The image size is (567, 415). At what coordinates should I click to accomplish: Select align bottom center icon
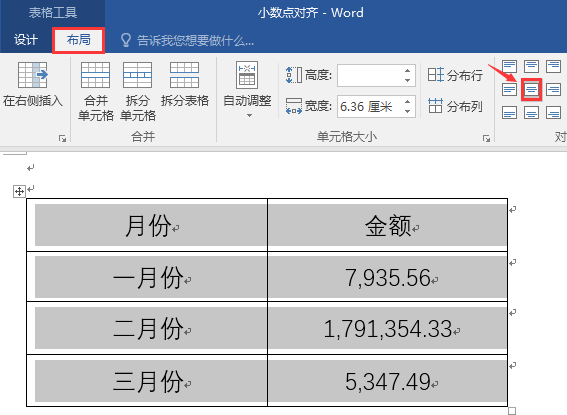point(531,113)
